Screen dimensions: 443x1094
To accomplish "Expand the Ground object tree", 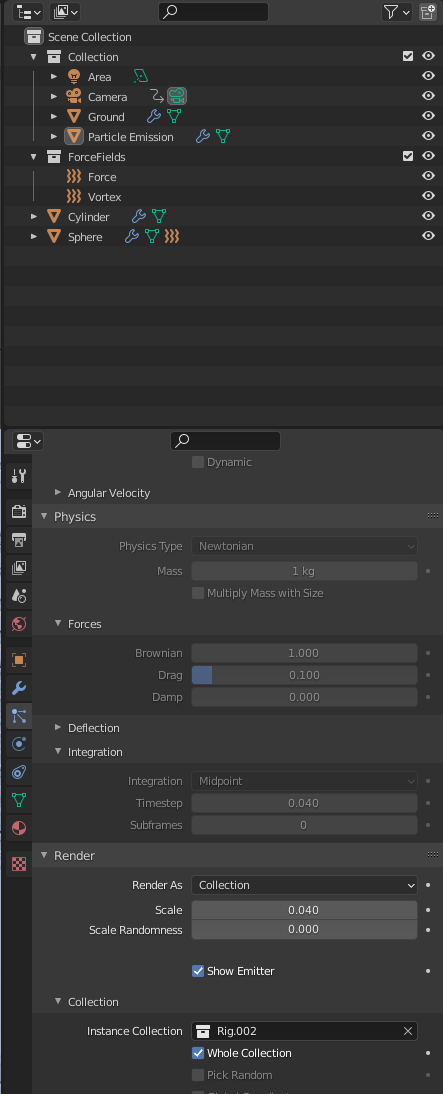I will tap(54, 117).
